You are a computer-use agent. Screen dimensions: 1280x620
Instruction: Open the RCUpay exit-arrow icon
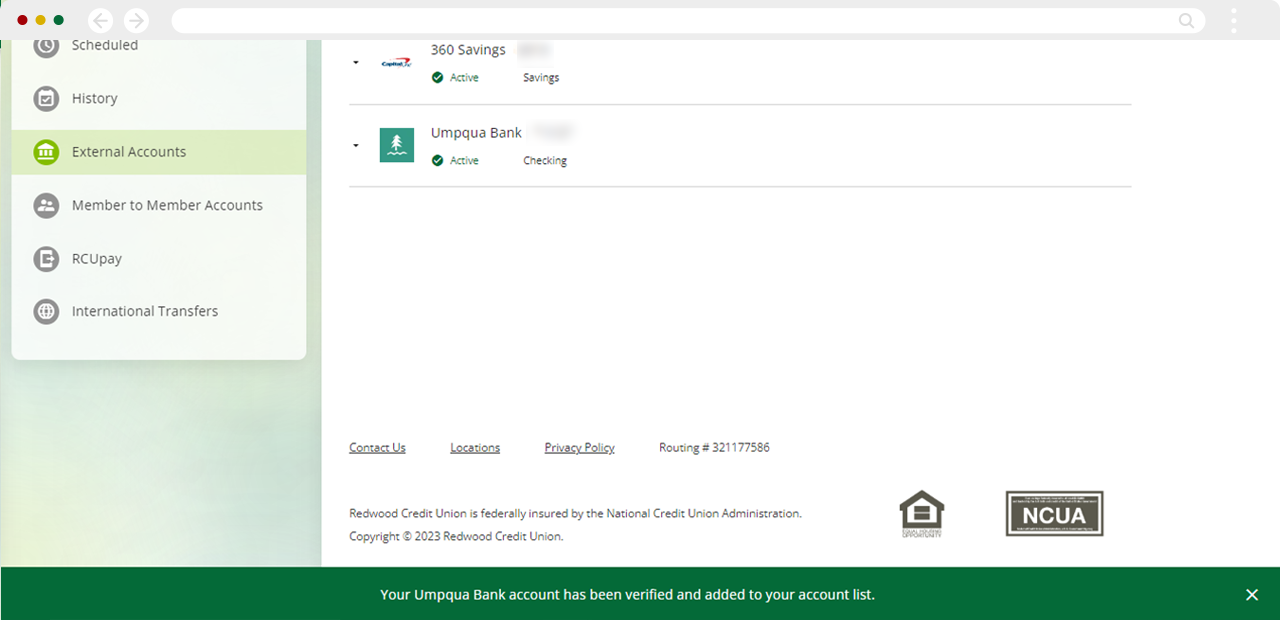[46, 258]
